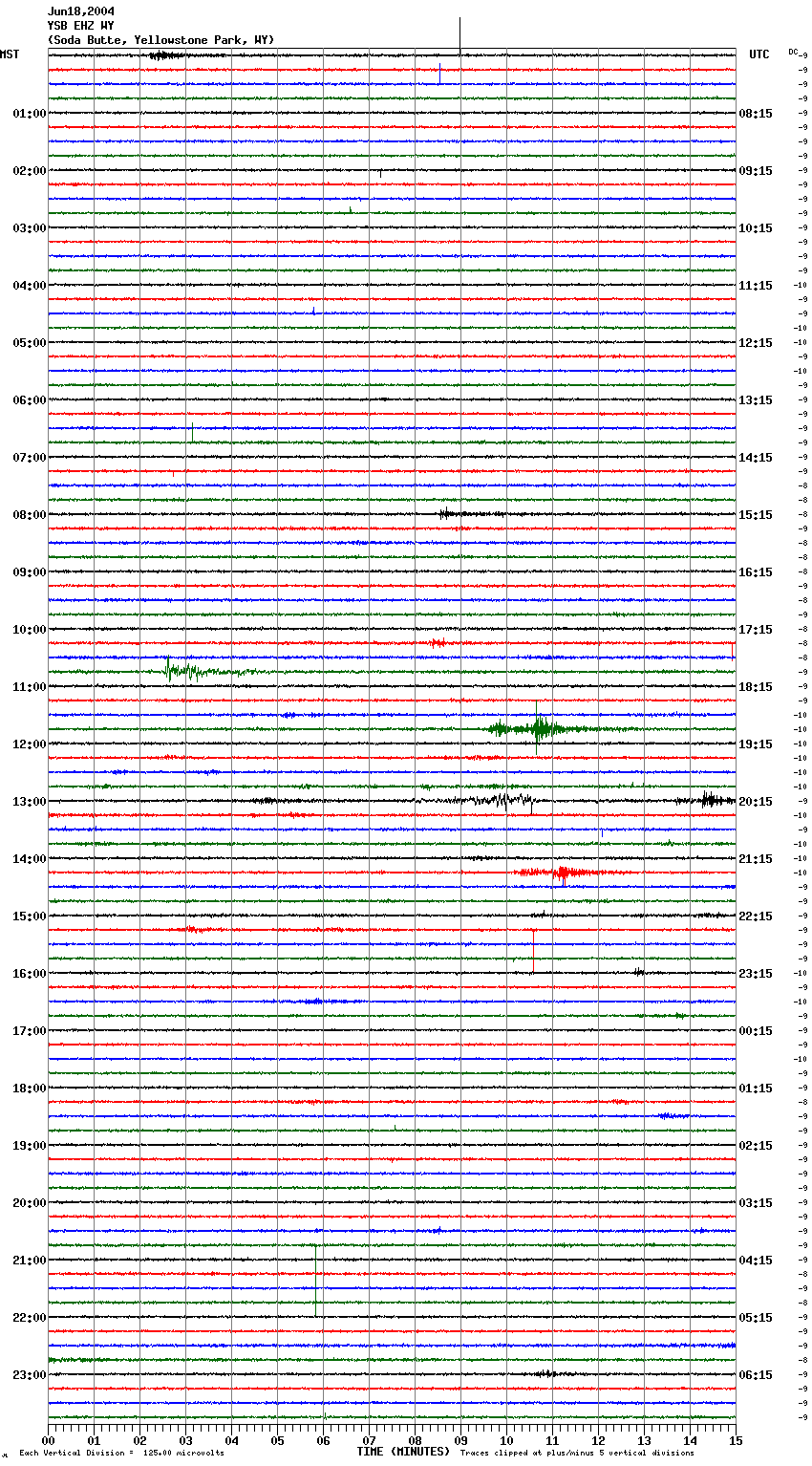Image resolution: width=812 pixels, height=1466 pixels.
Task: Select the 23:00 MST hour label
Action: point(30,1375)
